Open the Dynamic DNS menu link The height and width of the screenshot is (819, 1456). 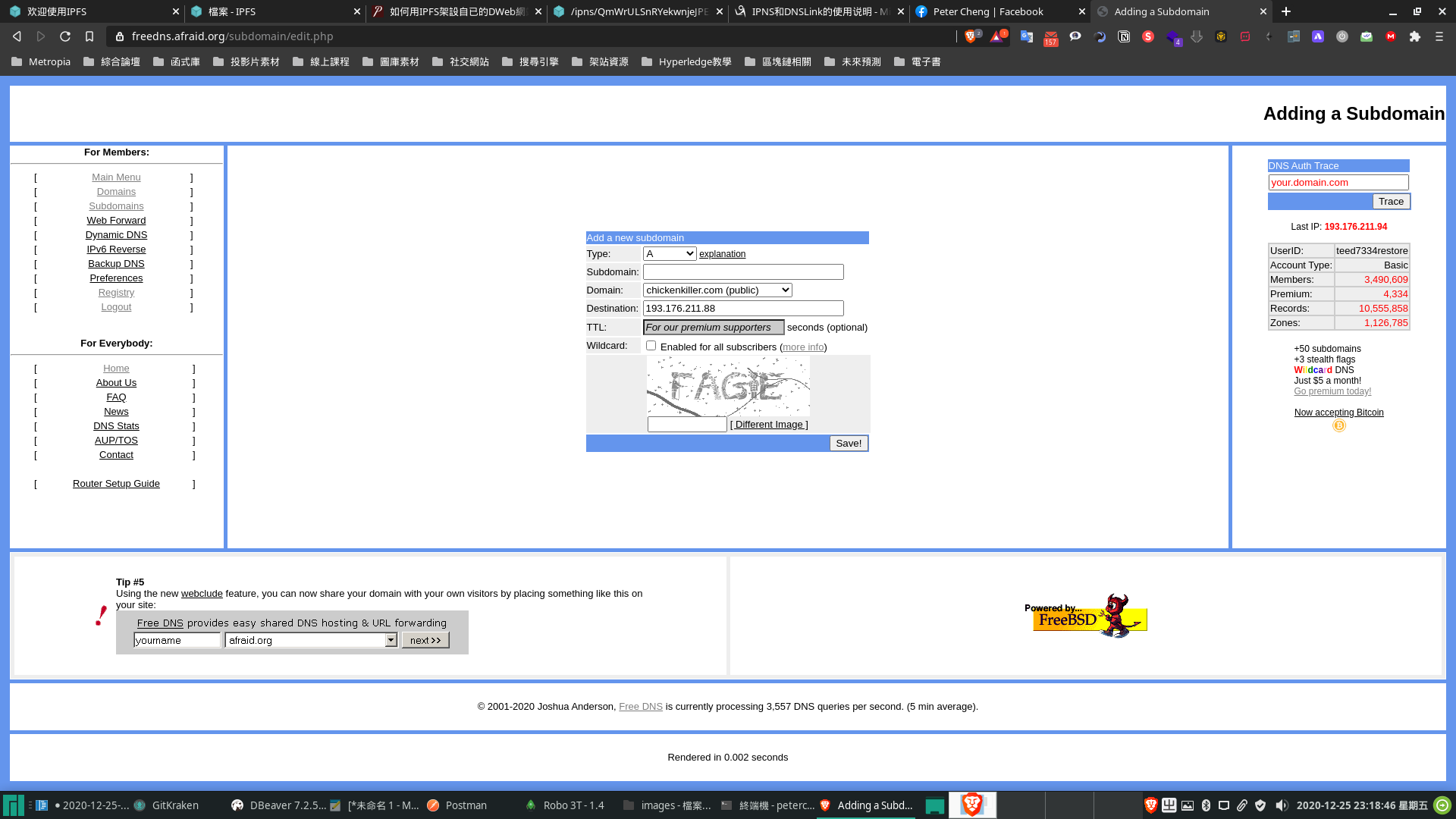[116, 235]
